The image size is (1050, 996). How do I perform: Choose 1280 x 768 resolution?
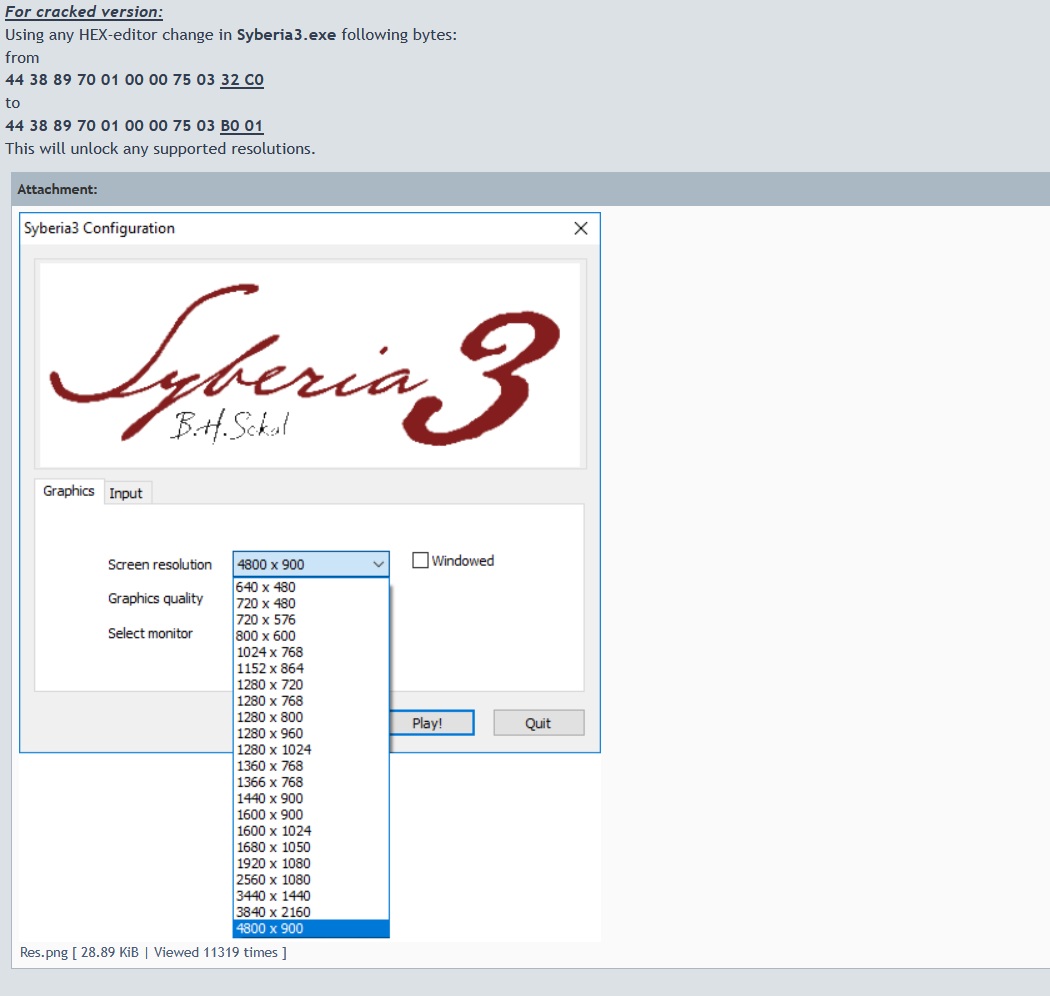[x=311, y=701]
